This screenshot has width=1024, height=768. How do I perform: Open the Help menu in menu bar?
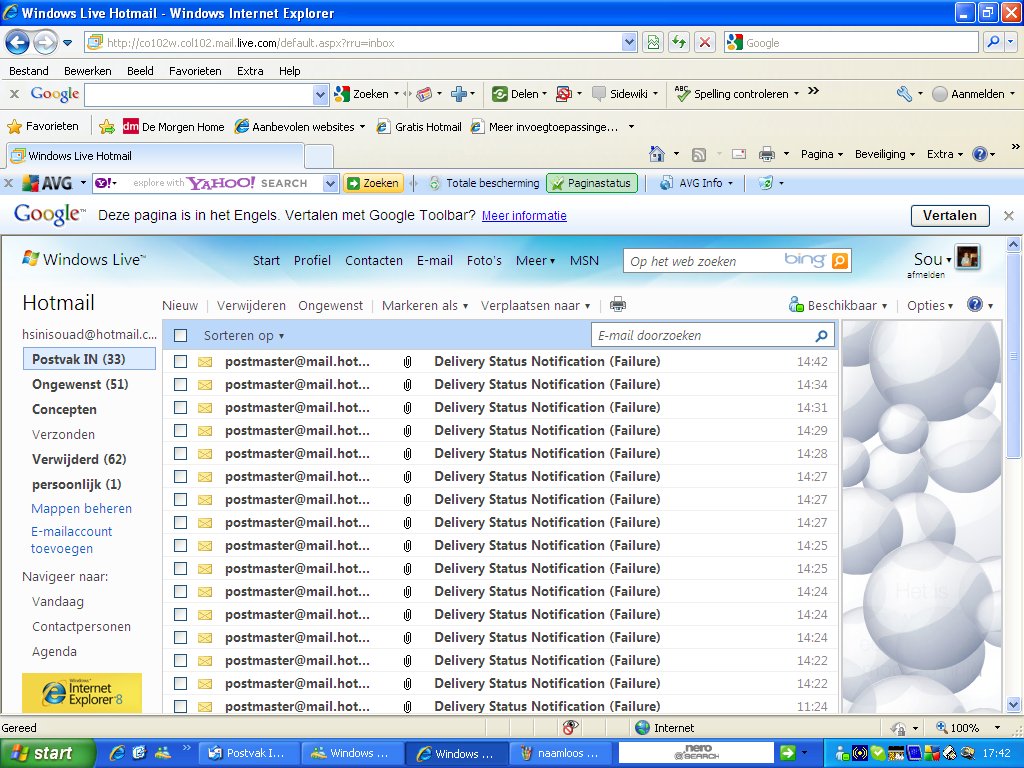[289, 71]
